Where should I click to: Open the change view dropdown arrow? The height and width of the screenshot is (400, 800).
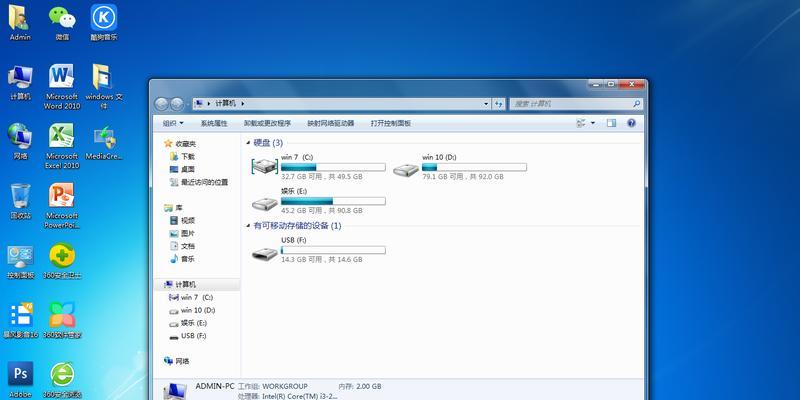[592, 123]
